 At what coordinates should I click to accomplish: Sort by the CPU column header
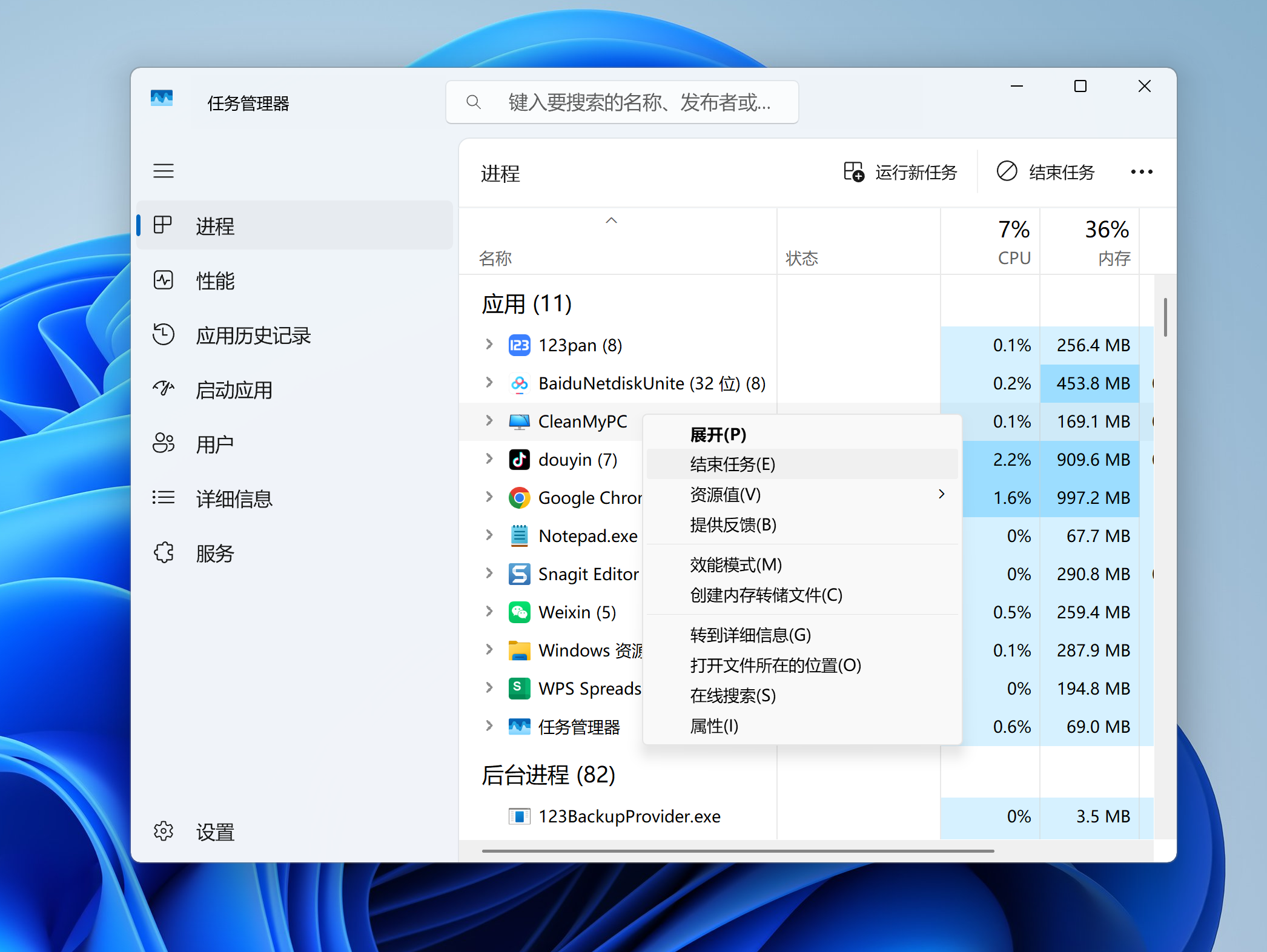(1013, 242)
